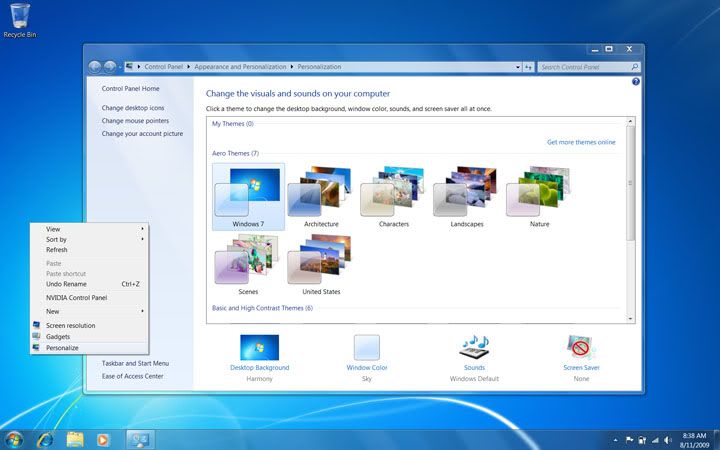Viewport: 720px width, 450px height.
Task: Select Personalization window taskbar button
Action: click(x=140, y=440)
